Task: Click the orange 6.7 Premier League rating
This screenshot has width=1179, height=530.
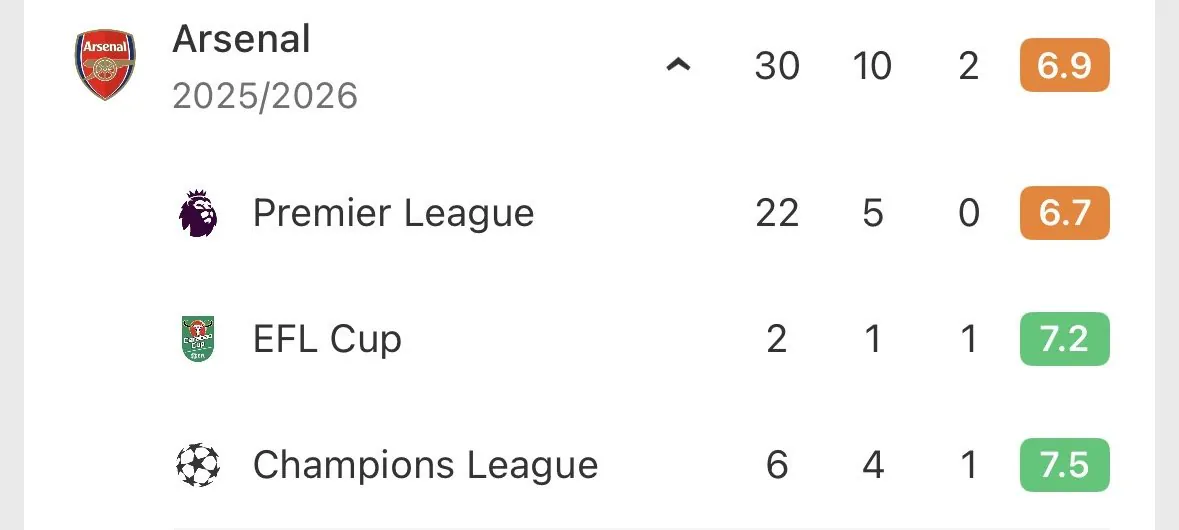Action: click(x=1064, y=213)
